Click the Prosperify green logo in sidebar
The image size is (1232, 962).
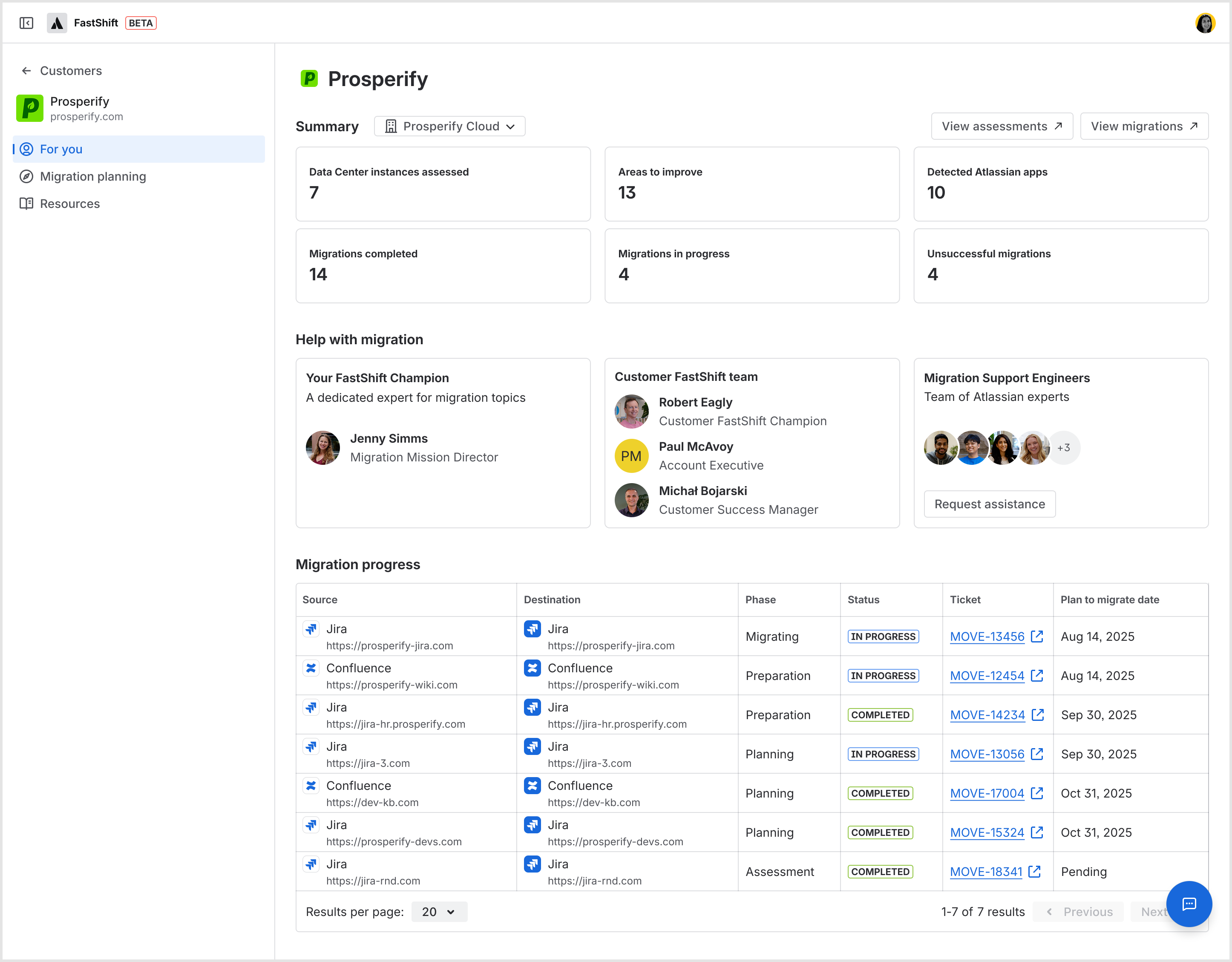30,108
